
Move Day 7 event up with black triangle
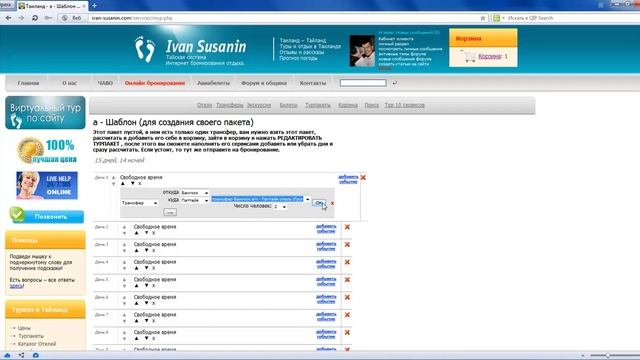(136, 321)
